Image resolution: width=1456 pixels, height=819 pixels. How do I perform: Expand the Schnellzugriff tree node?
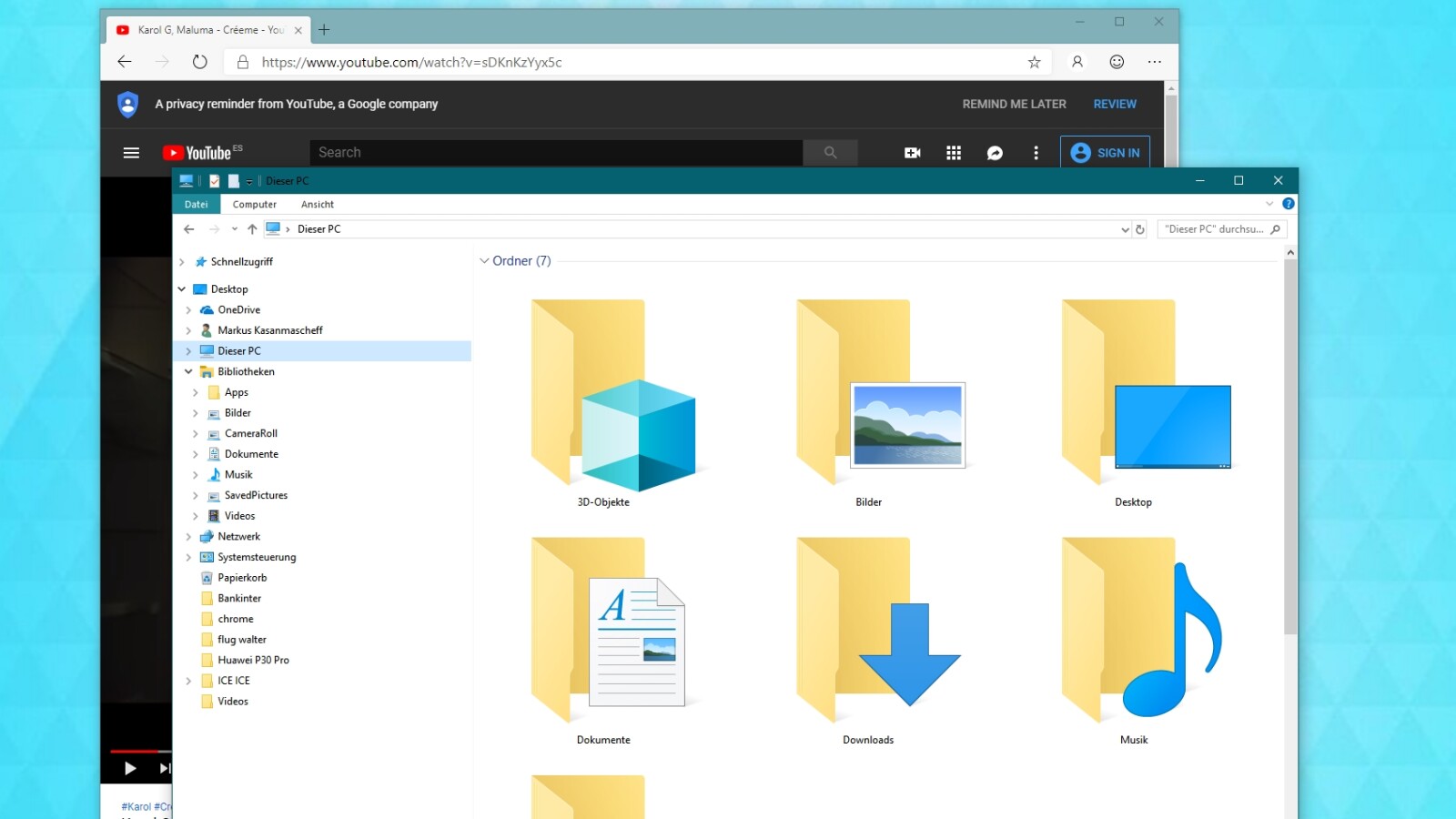pyautogui.click(x=182, y=262)
